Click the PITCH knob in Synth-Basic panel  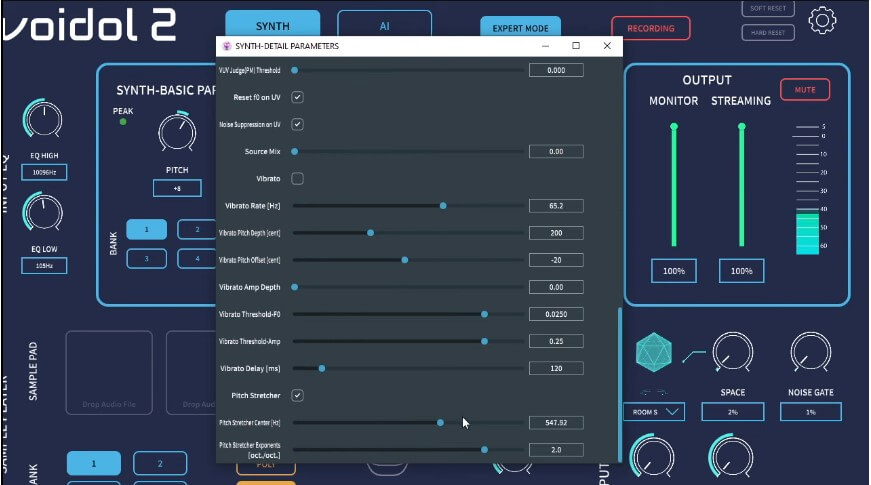[x=177, y=132]
